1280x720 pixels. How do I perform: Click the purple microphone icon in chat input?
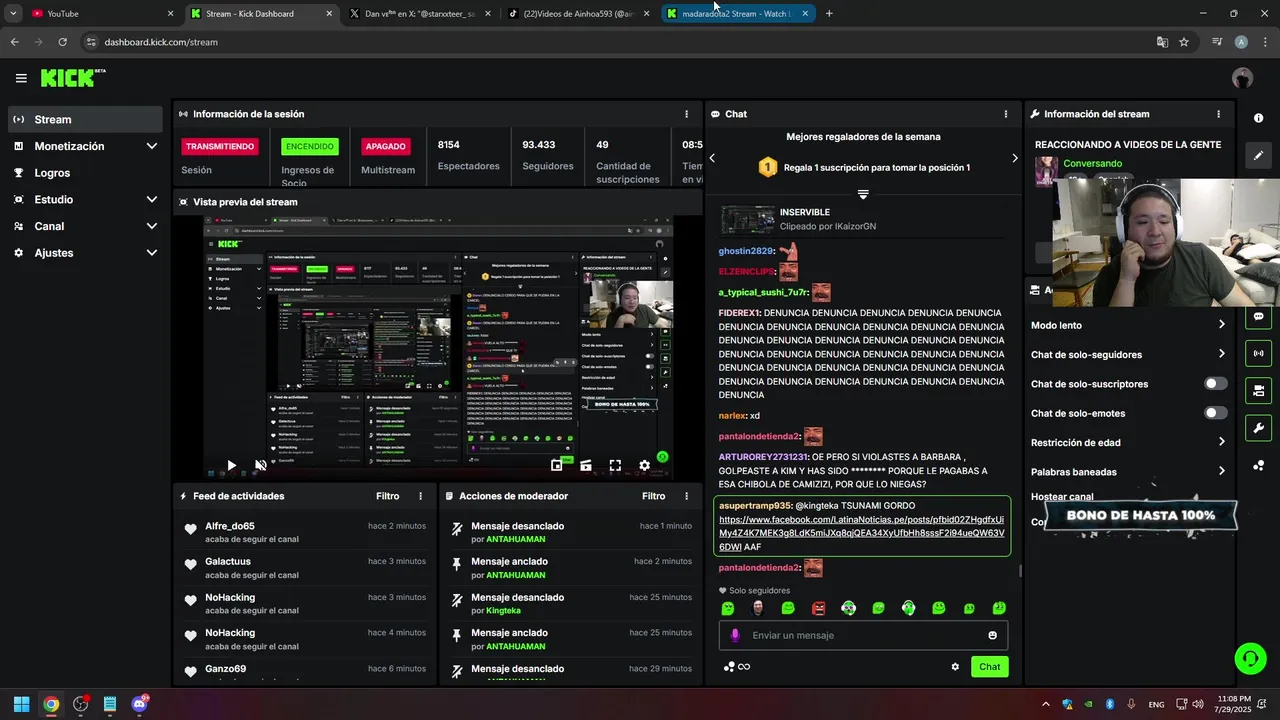tap(735, 635)
